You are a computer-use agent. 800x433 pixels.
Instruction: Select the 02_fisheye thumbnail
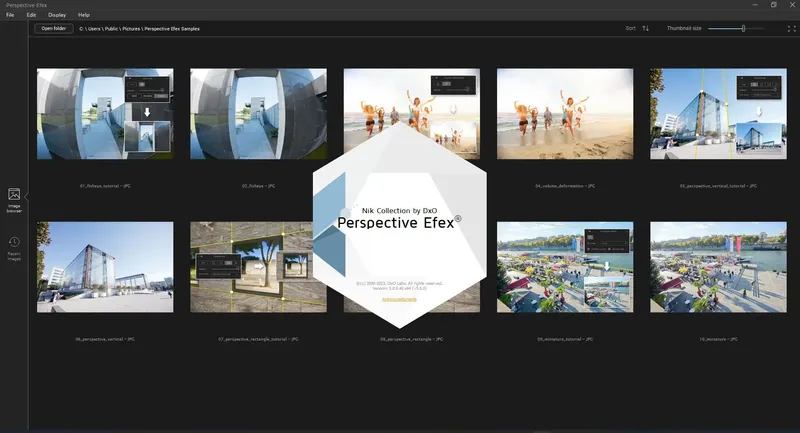pos(259,114)
